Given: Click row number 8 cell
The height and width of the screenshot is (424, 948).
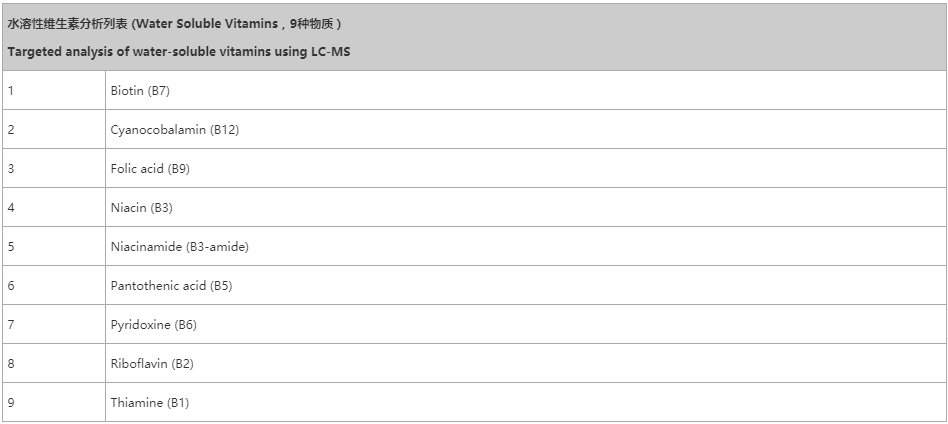Looking at the screenshot, I should [53, 364].
